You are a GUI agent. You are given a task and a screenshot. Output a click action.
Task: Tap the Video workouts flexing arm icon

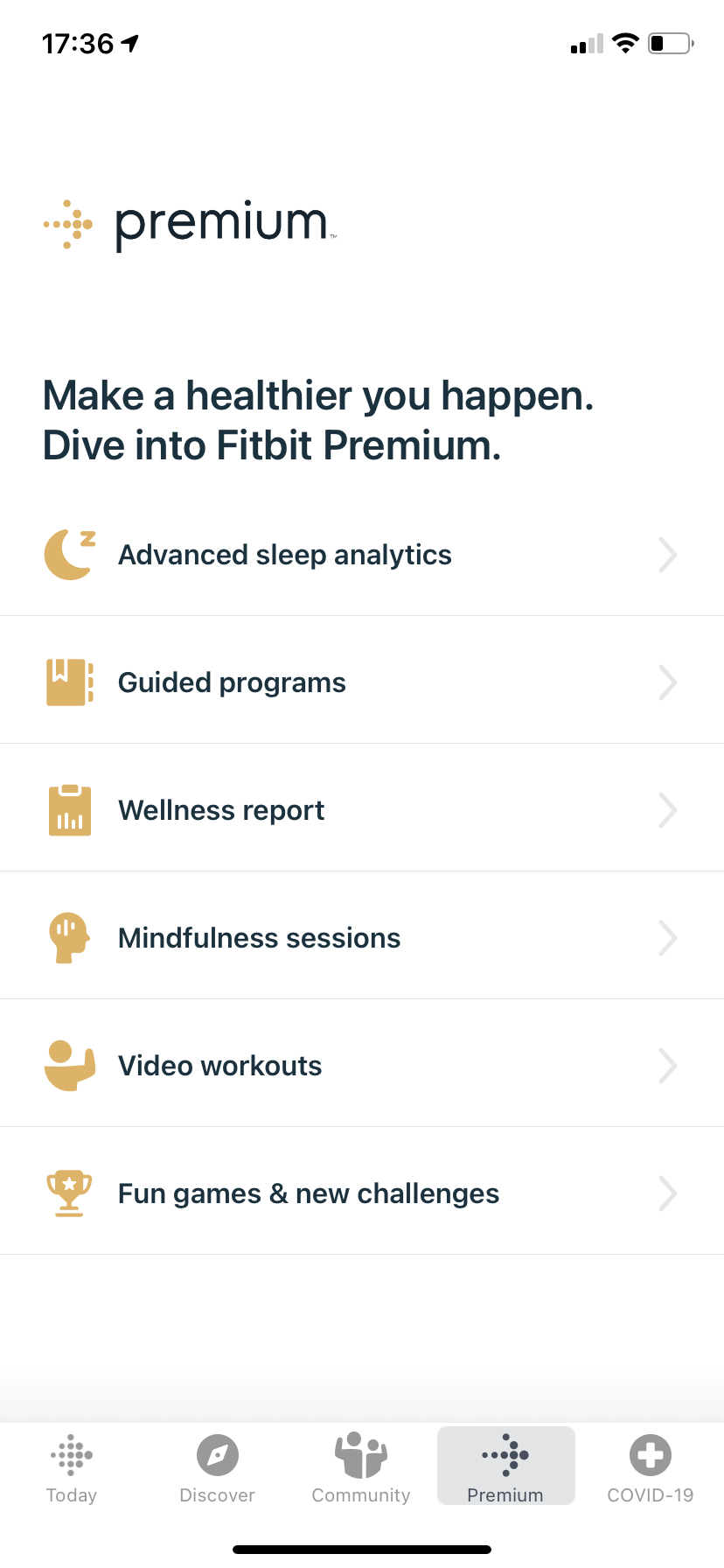pos(69,1066)
